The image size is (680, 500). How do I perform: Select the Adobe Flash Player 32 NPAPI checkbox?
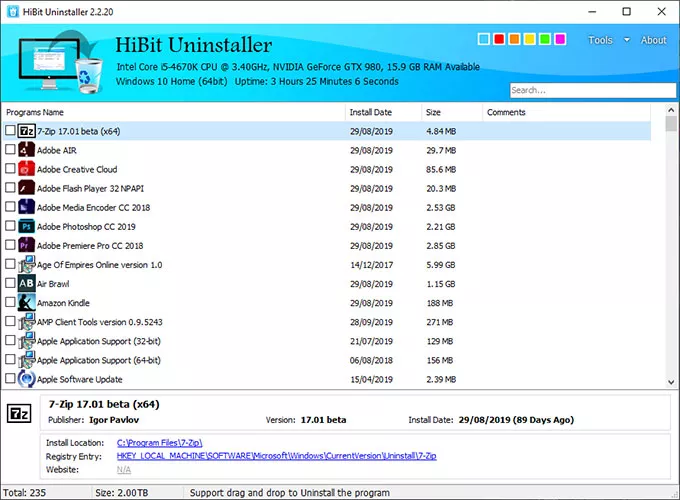pos(10,188)
